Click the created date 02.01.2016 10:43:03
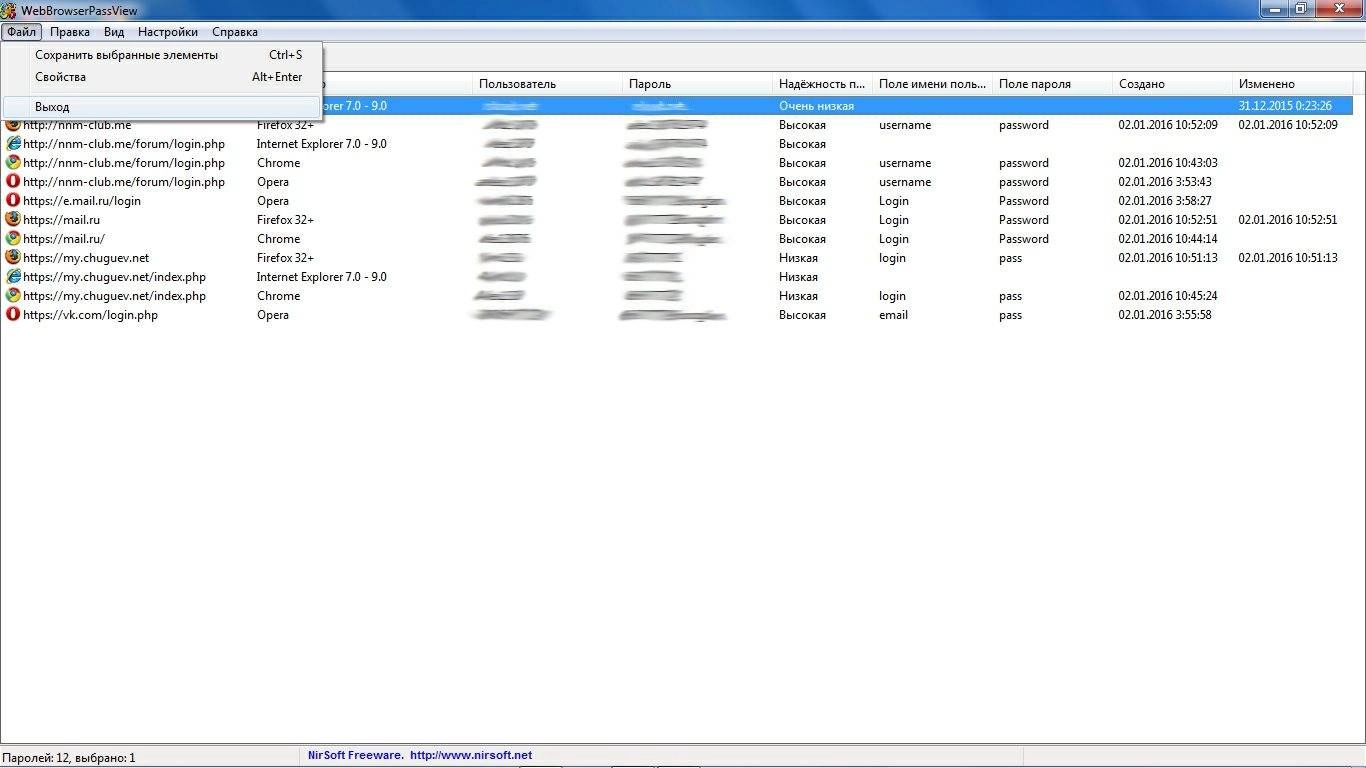 tap(1167, 163)
